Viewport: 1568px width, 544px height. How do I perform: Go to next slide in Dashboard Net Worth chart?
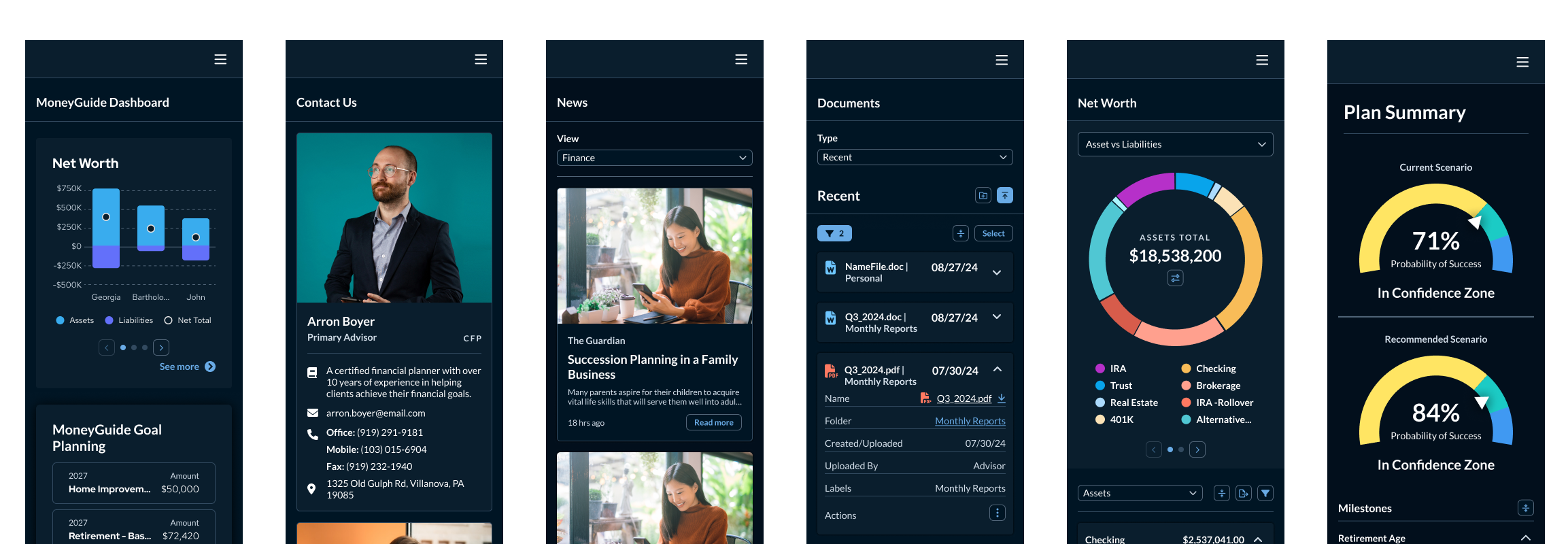(x=161, y=347)
